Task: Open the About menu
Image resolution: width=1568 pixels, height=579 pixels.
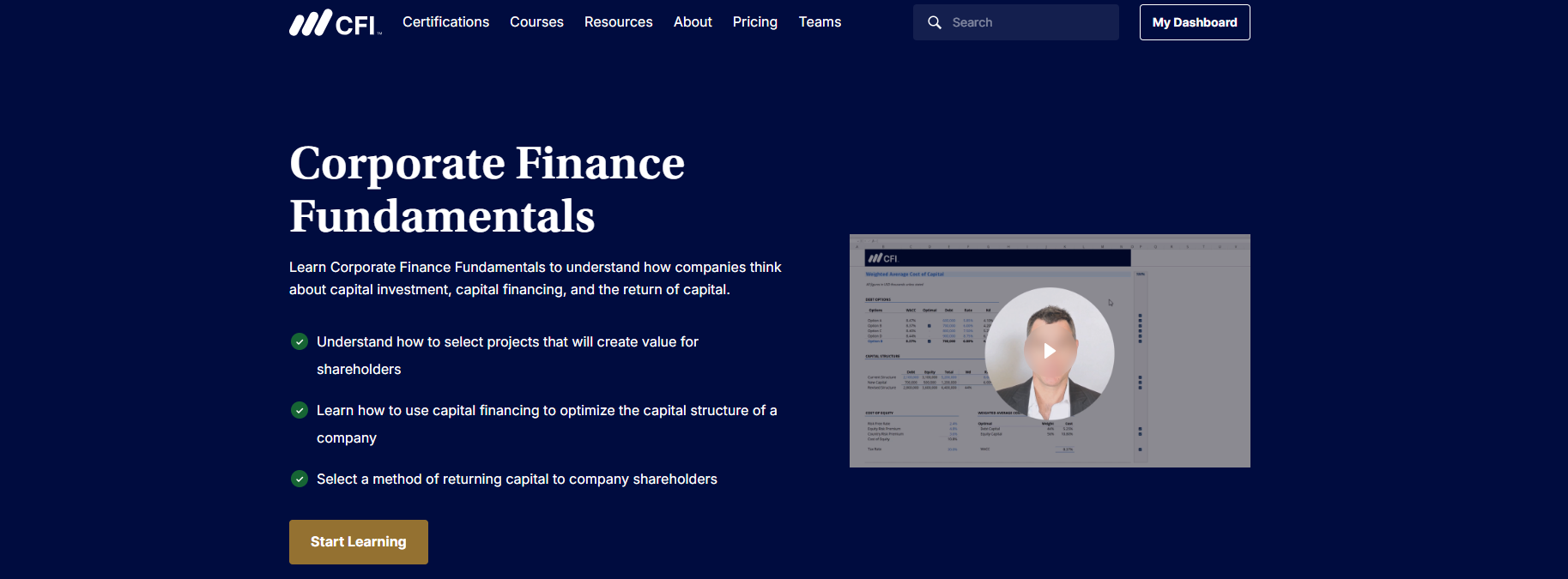Action: [x=693, y=22]
